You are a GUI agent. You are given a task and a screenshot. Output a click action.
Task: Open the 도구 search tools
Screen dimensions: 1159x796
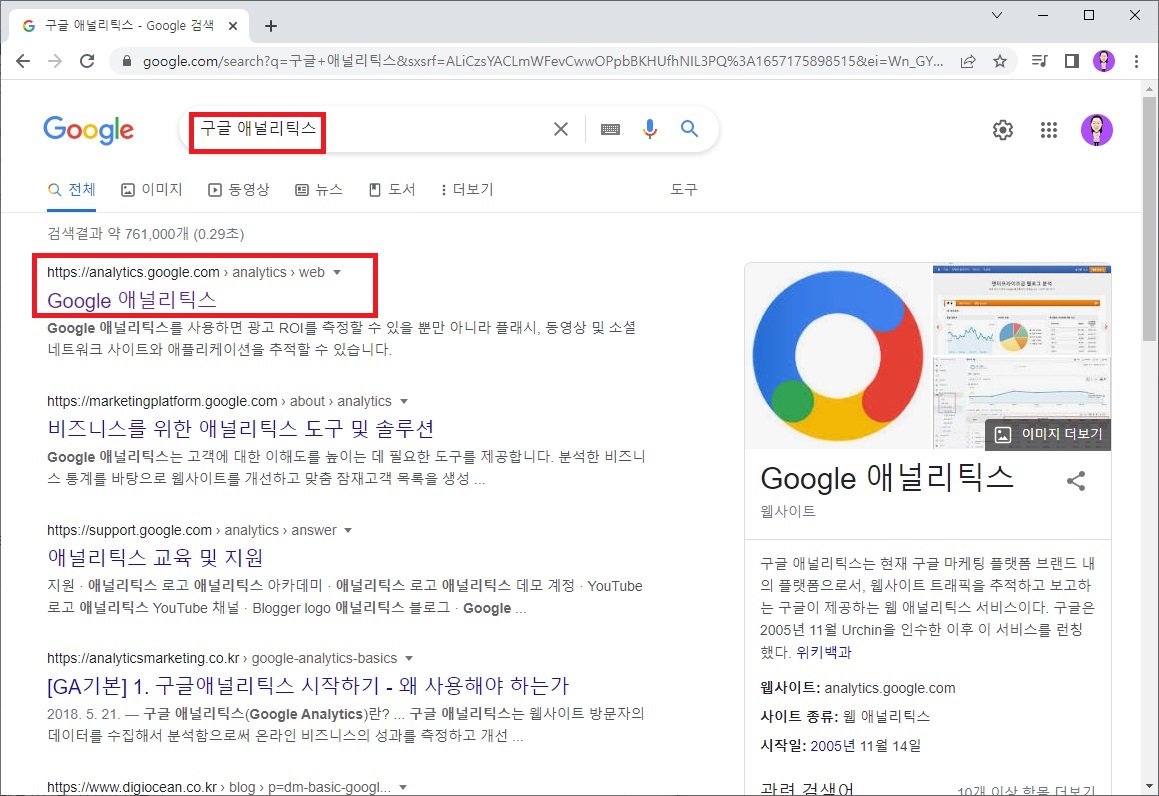pyautogui.click(x=684, y=190)
